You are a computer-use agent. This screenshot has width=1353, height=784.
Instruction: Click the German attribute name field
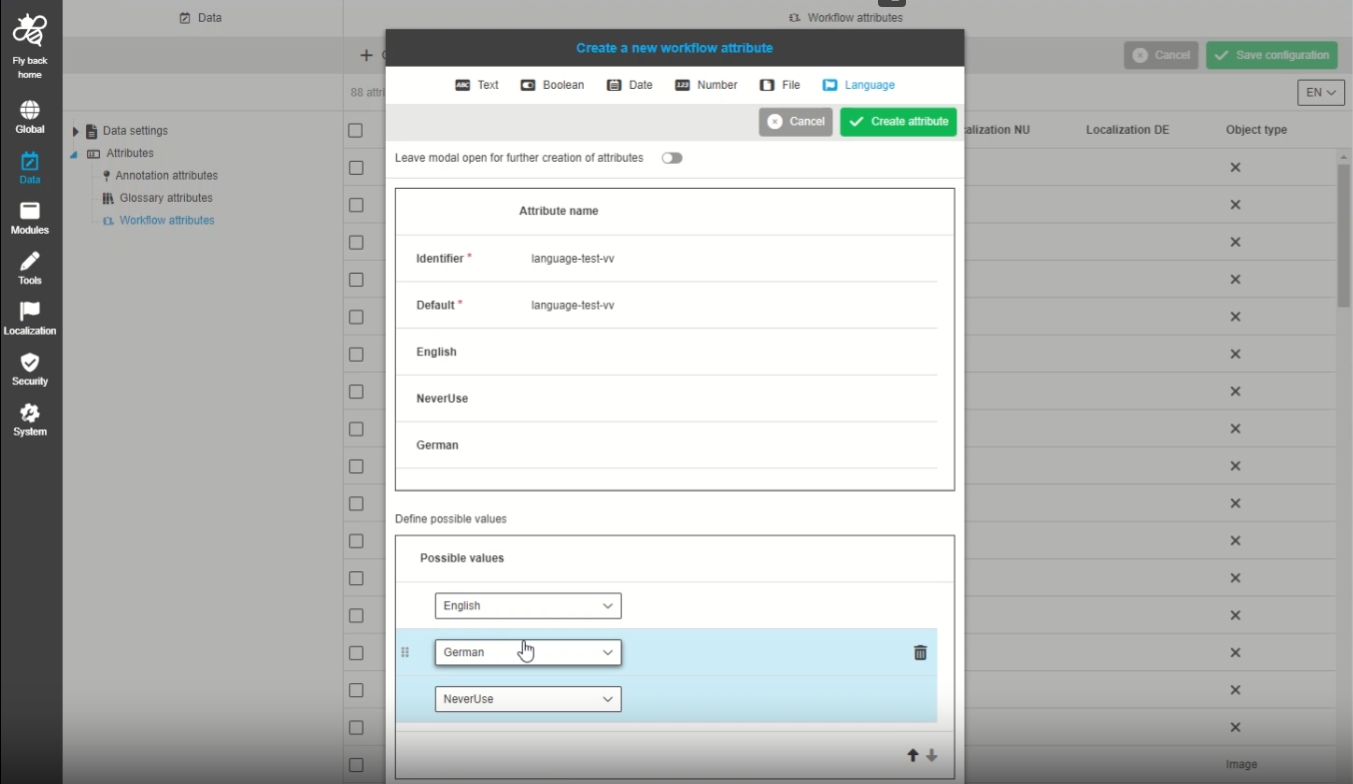(x=730, y=445)
